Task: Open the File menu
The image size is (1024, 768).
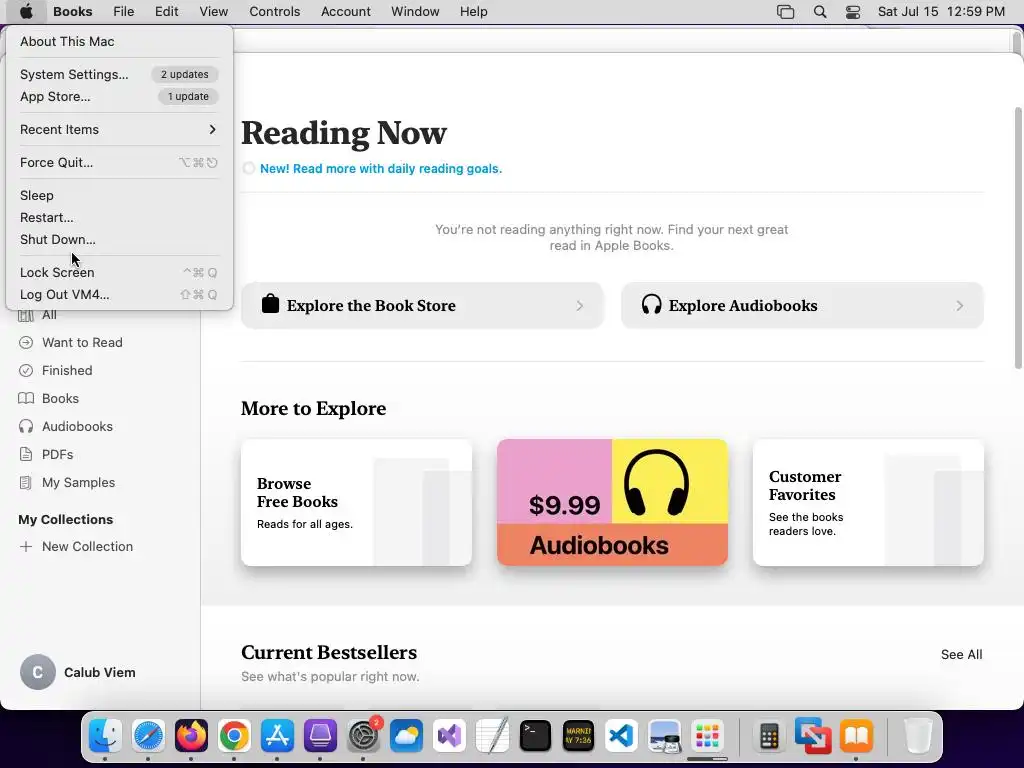Action: pos(123,11)
